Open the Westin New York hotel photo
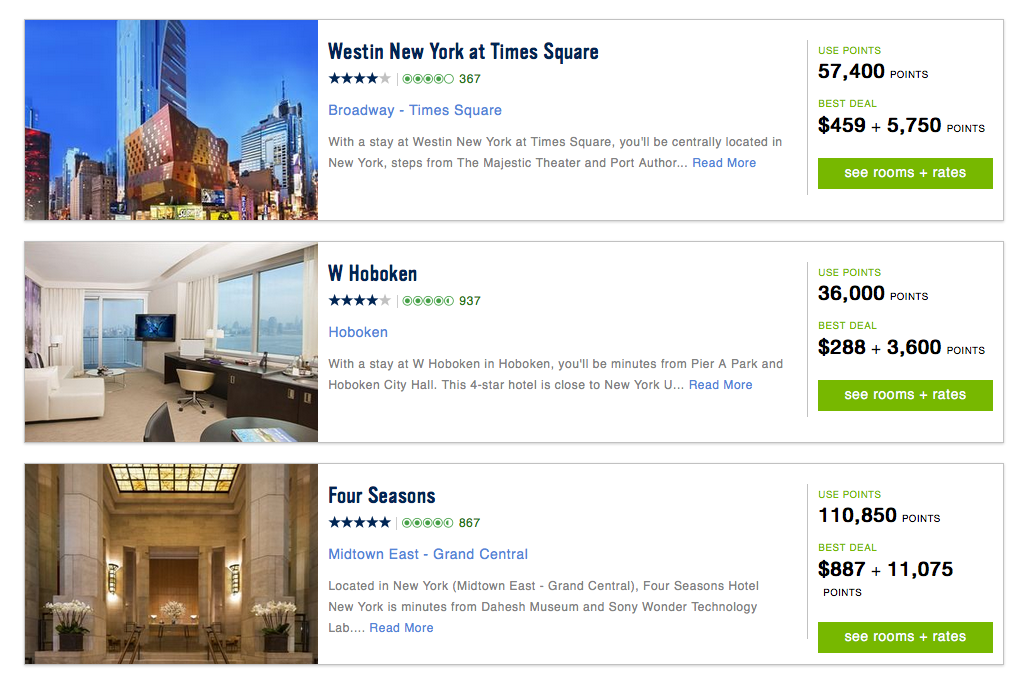The width and height of the screenshot is (1027, 674). point(171,120)
